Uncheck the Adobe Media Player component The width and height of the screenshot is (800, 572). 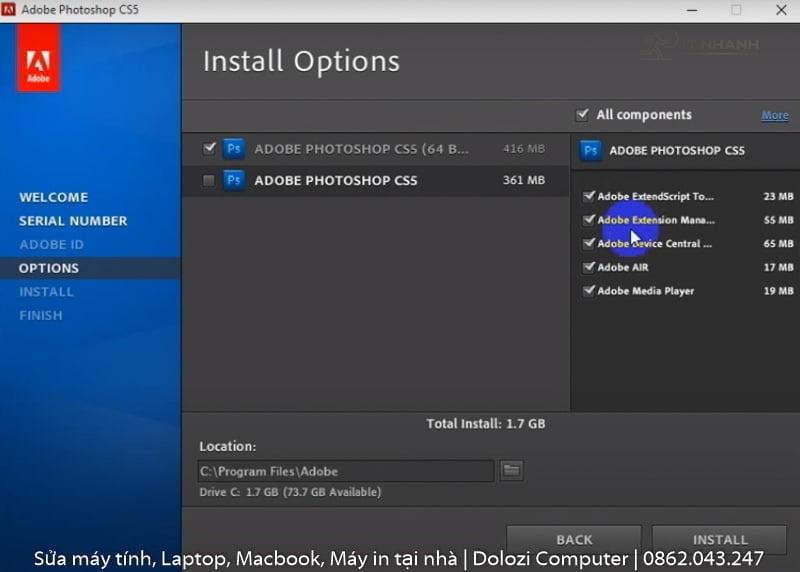[x=589, y=291]
